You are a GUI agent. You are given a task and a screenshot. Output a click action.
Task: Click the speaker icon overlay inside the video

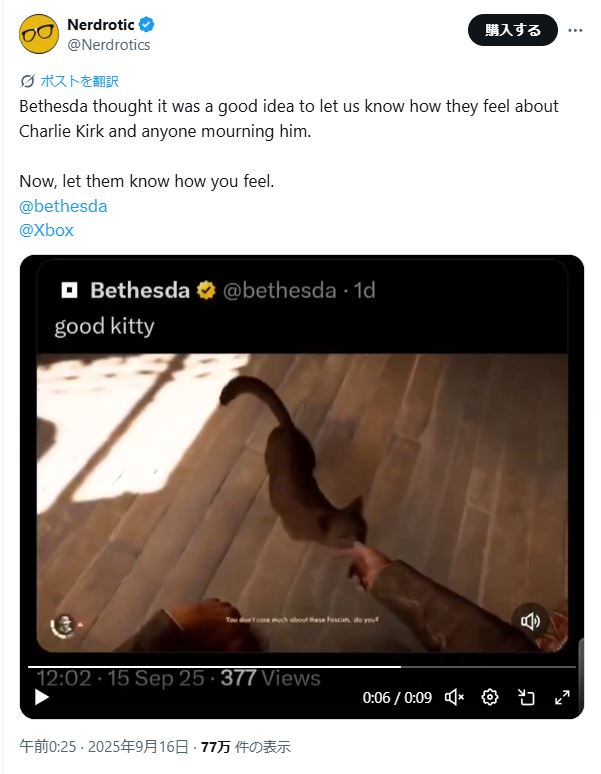(530, 621)
